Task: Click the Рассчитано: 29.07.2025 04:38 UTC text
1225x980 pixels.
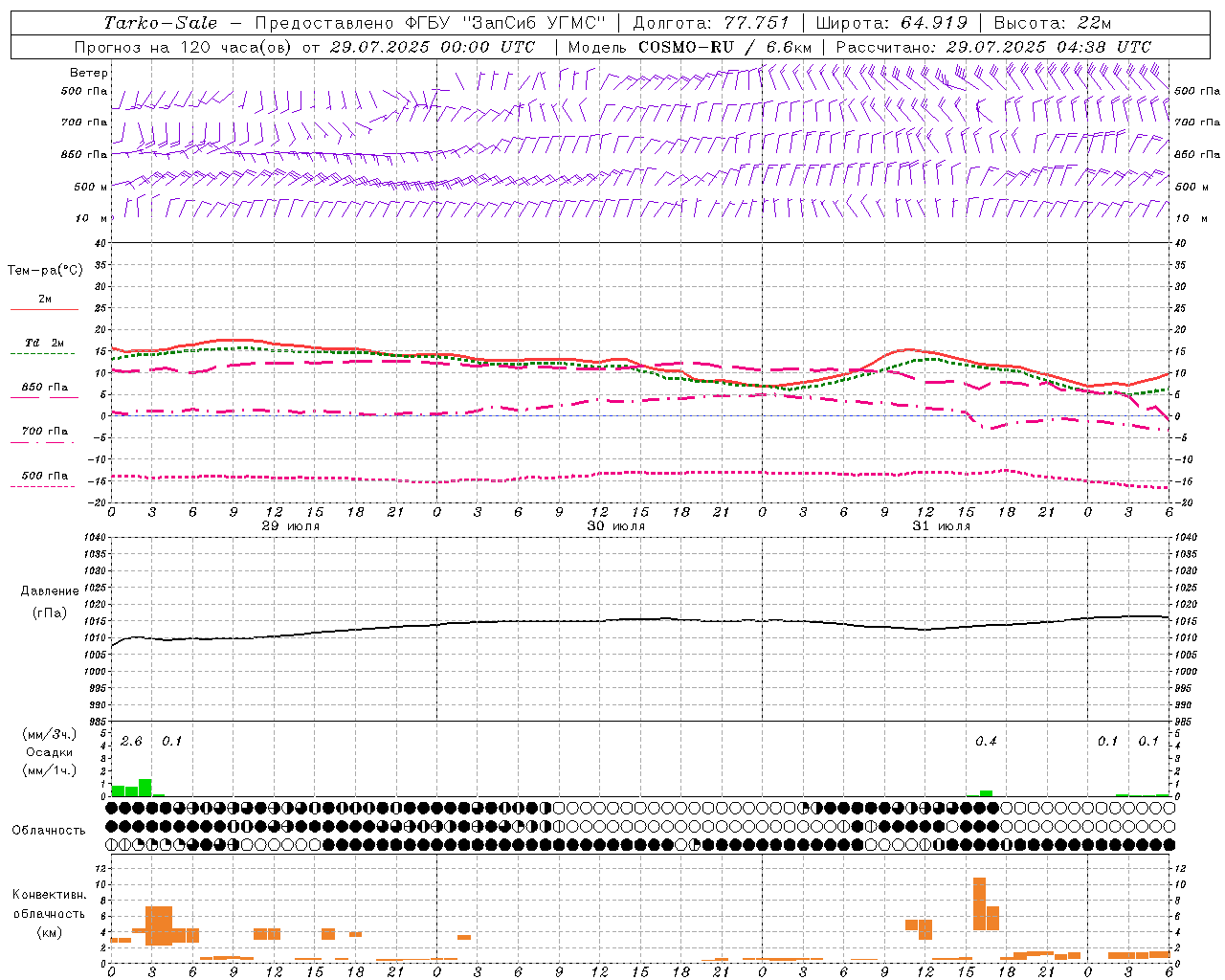Action: click(x=993, y=47)
